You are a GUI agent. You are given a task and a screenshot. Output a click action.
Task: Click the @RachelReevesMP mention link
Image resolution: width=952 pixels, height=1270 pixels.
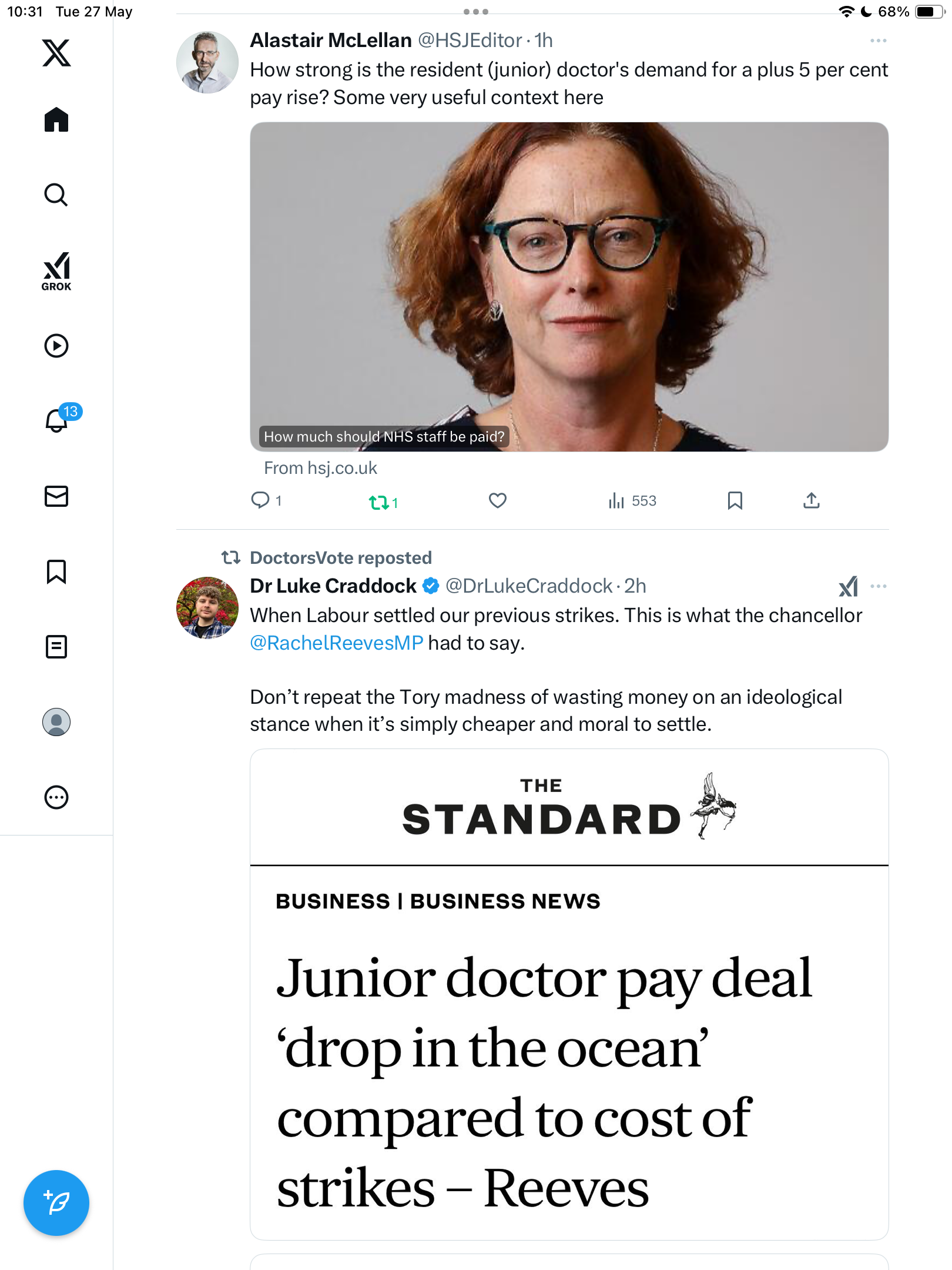pyautogui.click(x=337, y=643)
